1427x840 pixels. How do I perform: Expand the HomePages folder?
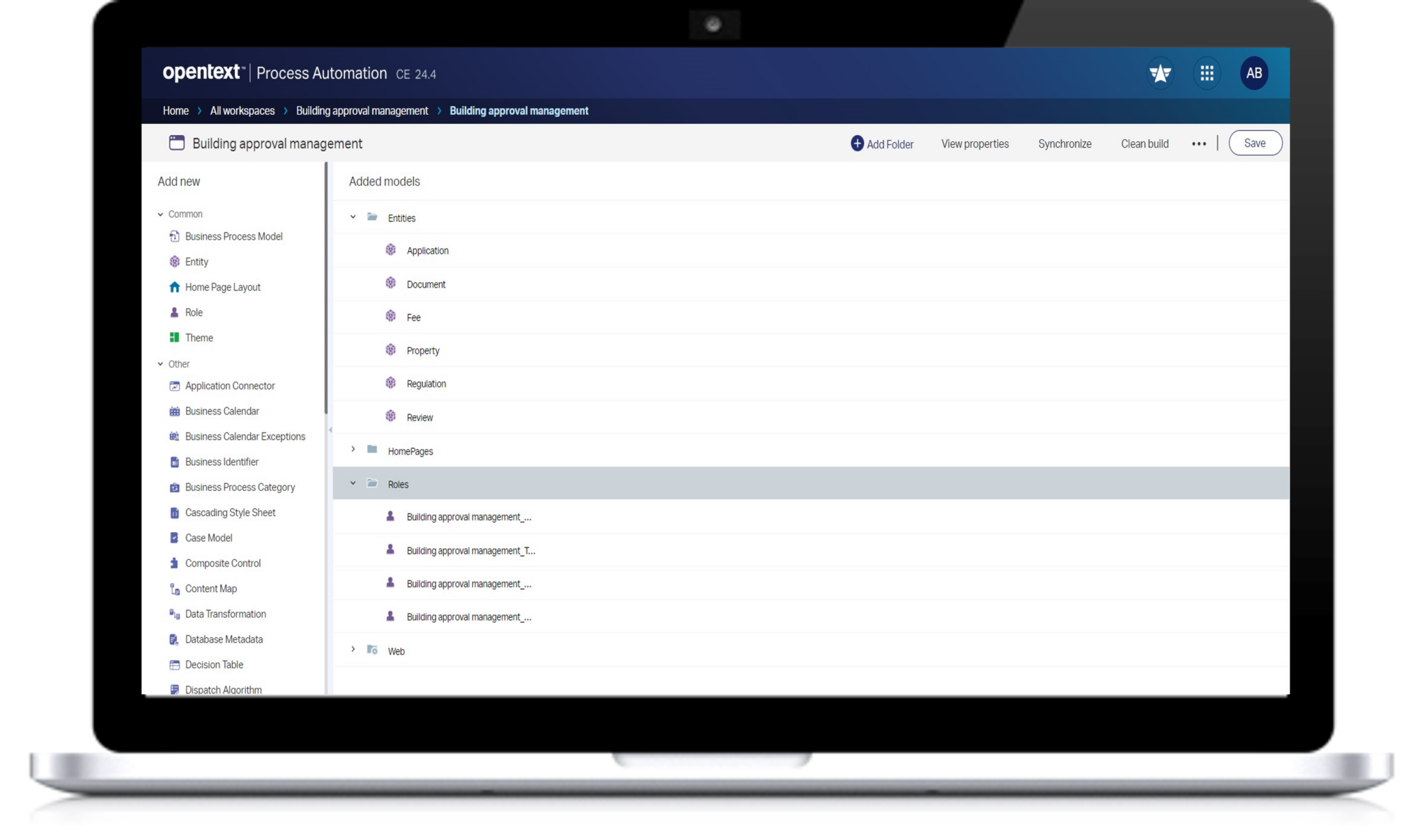click(x=353, y=449)
